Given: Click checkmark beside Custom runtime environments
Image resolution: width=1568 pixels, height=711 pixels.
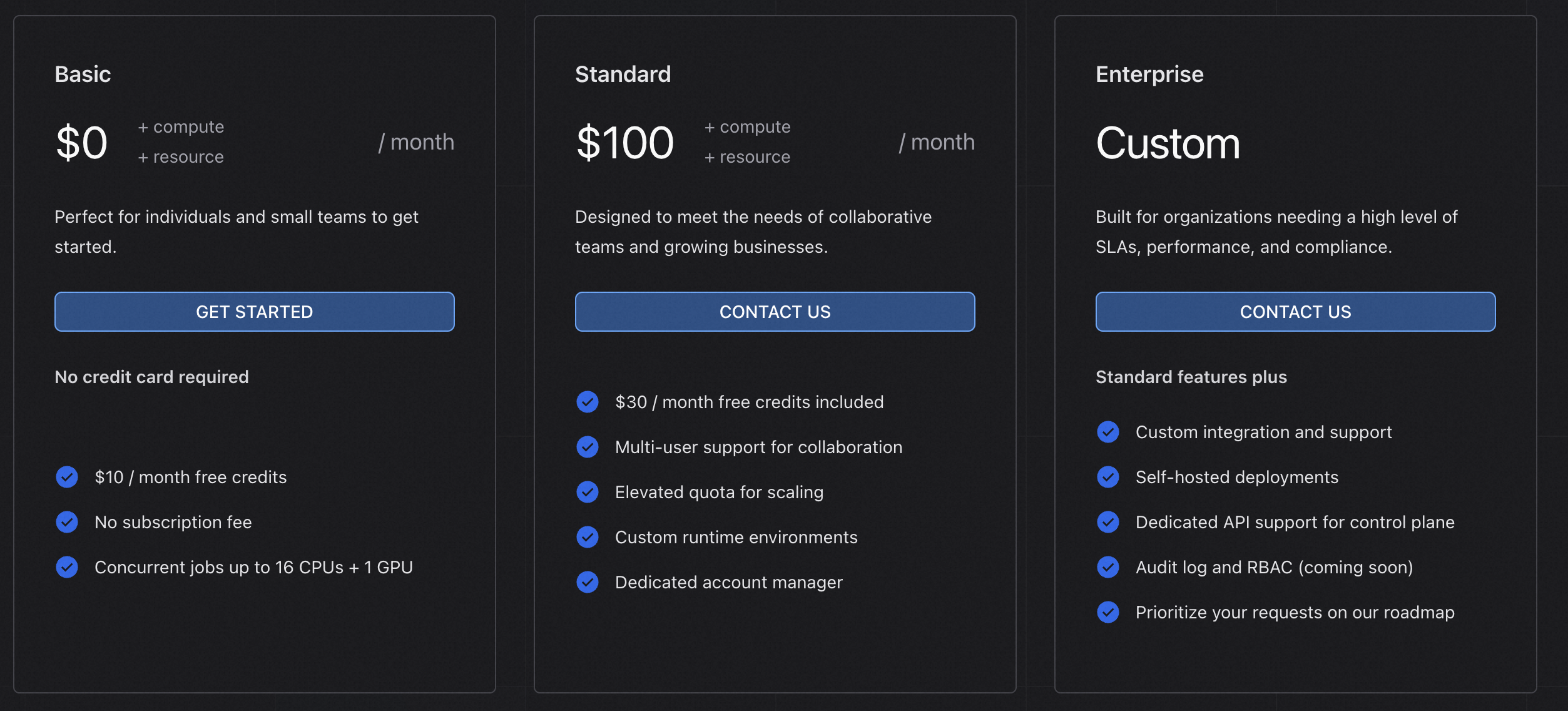Looking at the screenshot, I should [x=588, y=537].
